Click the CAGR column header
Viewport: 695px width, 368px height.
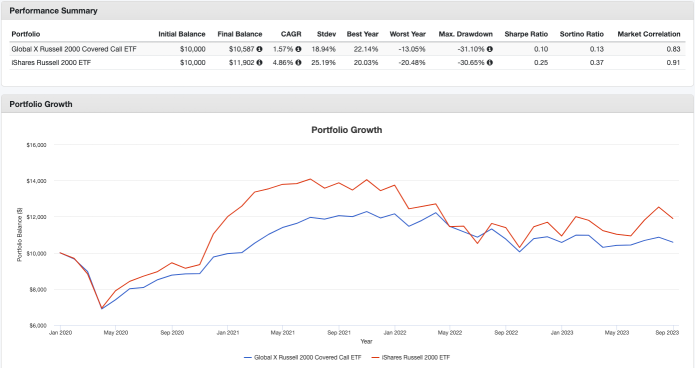(x=291, y=34)
